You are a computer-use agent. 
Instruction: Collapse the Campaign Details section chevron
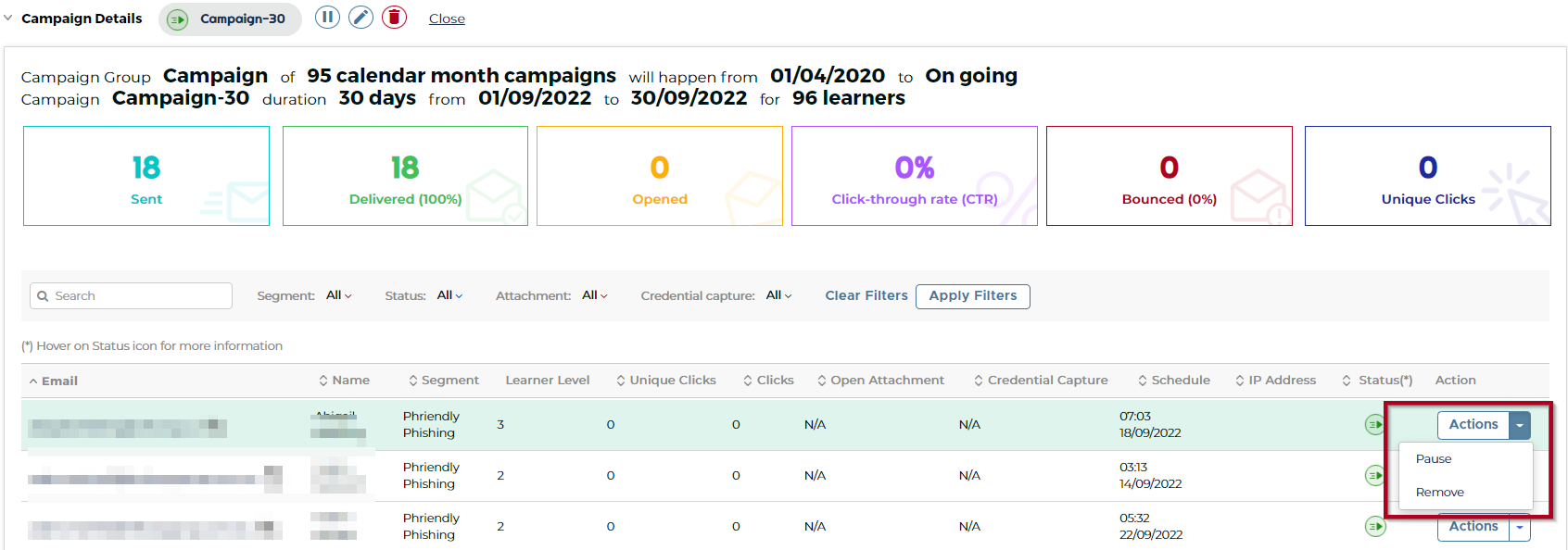point(8,18)
